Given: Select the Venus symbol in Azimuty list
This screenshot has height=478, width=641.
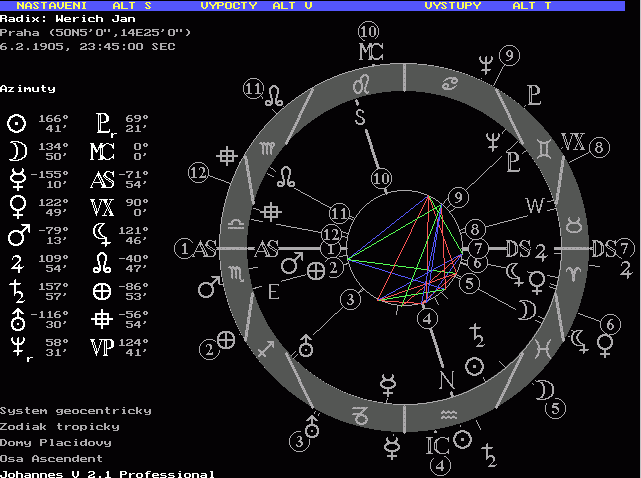Looking at the screenshot, I should (16, 205).
